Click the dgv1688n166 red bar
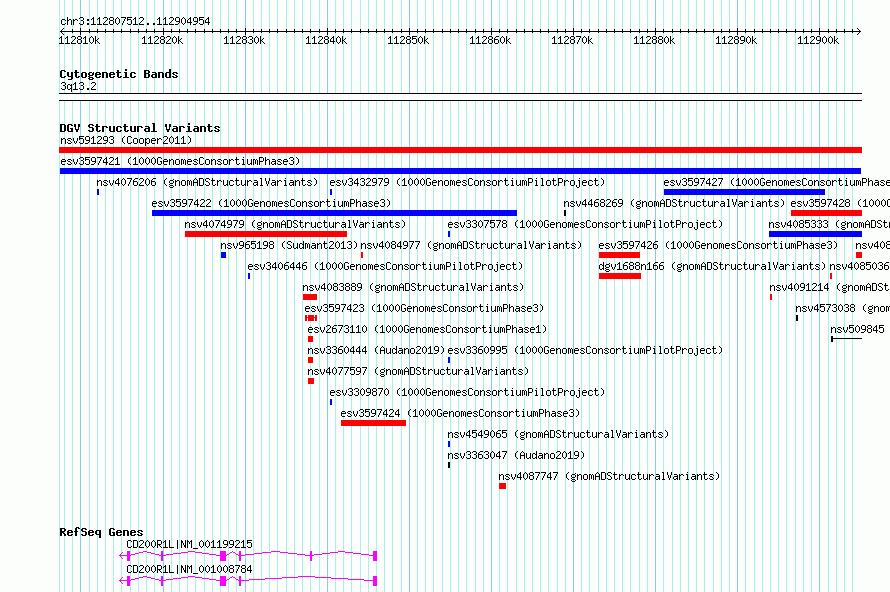Viewport: 890px width, 592px height. coord(620,276)
